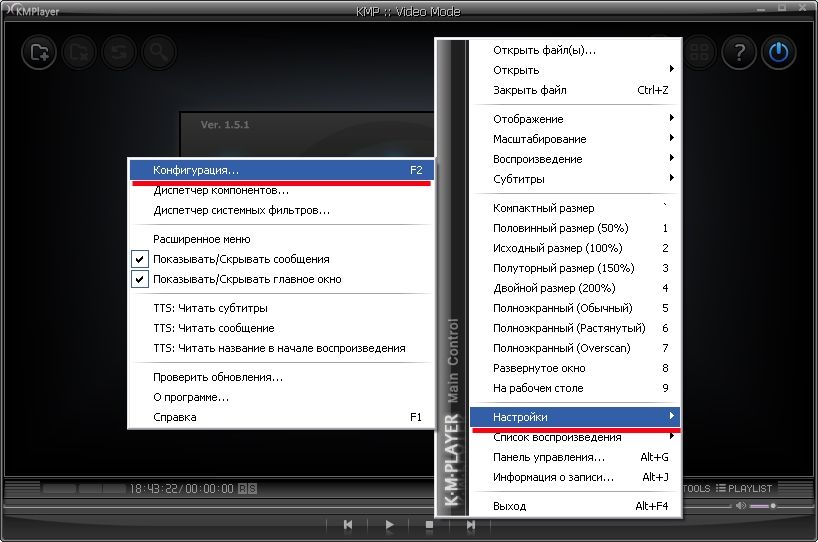This screenshot has height=542, width=818.
Task: Select Полуторный размер (150%)
Action: pos(575,268)
